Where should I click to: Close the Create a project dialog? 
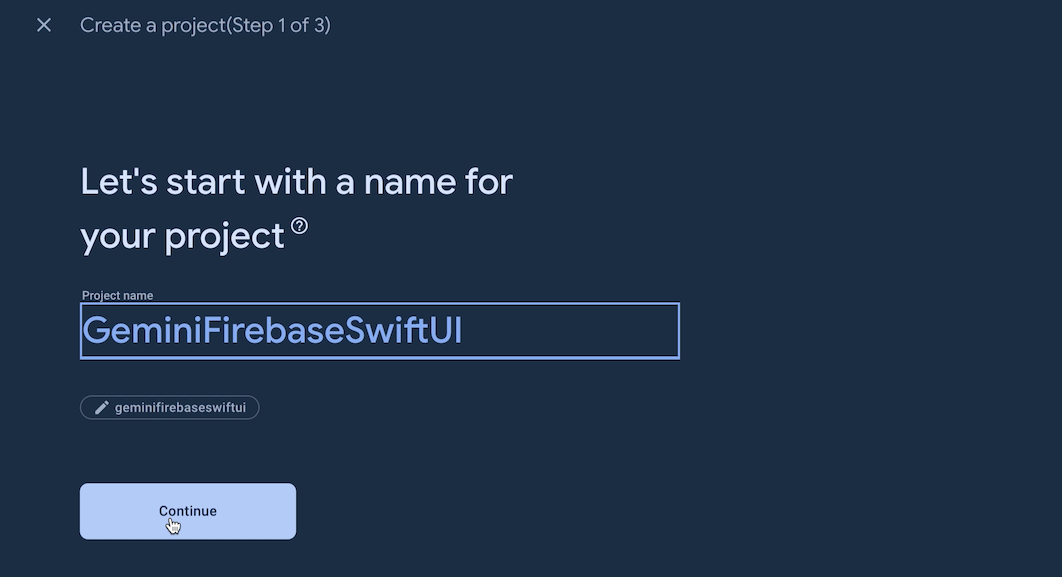click(44, 25)
